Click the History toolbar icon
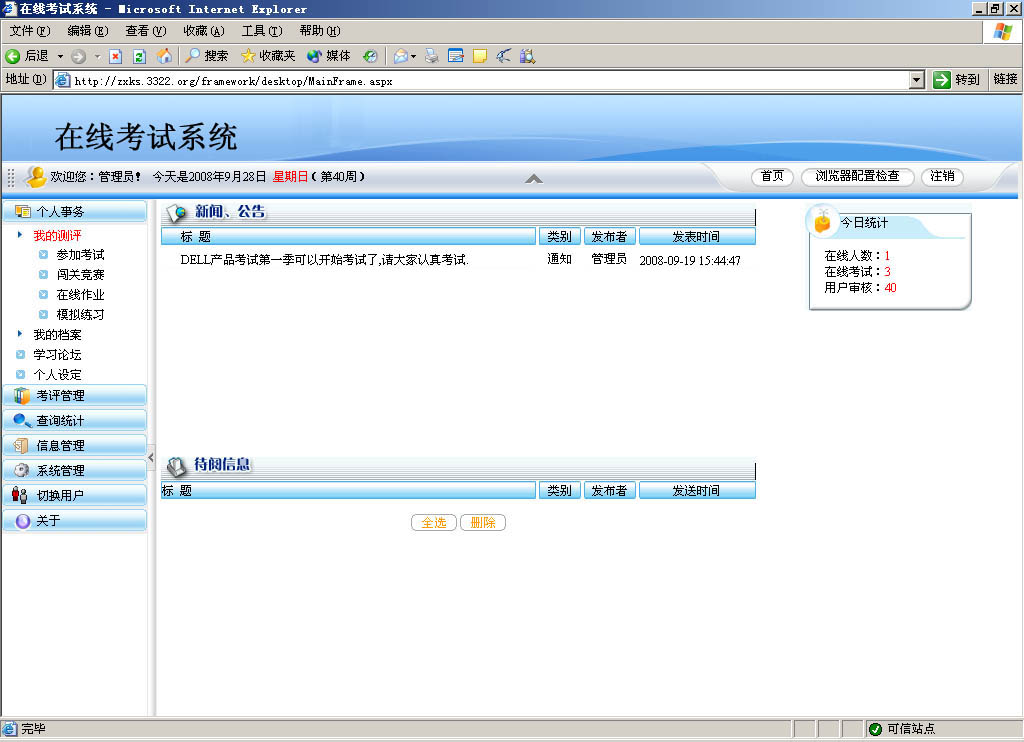1024x742 pixels. [370, 56]
